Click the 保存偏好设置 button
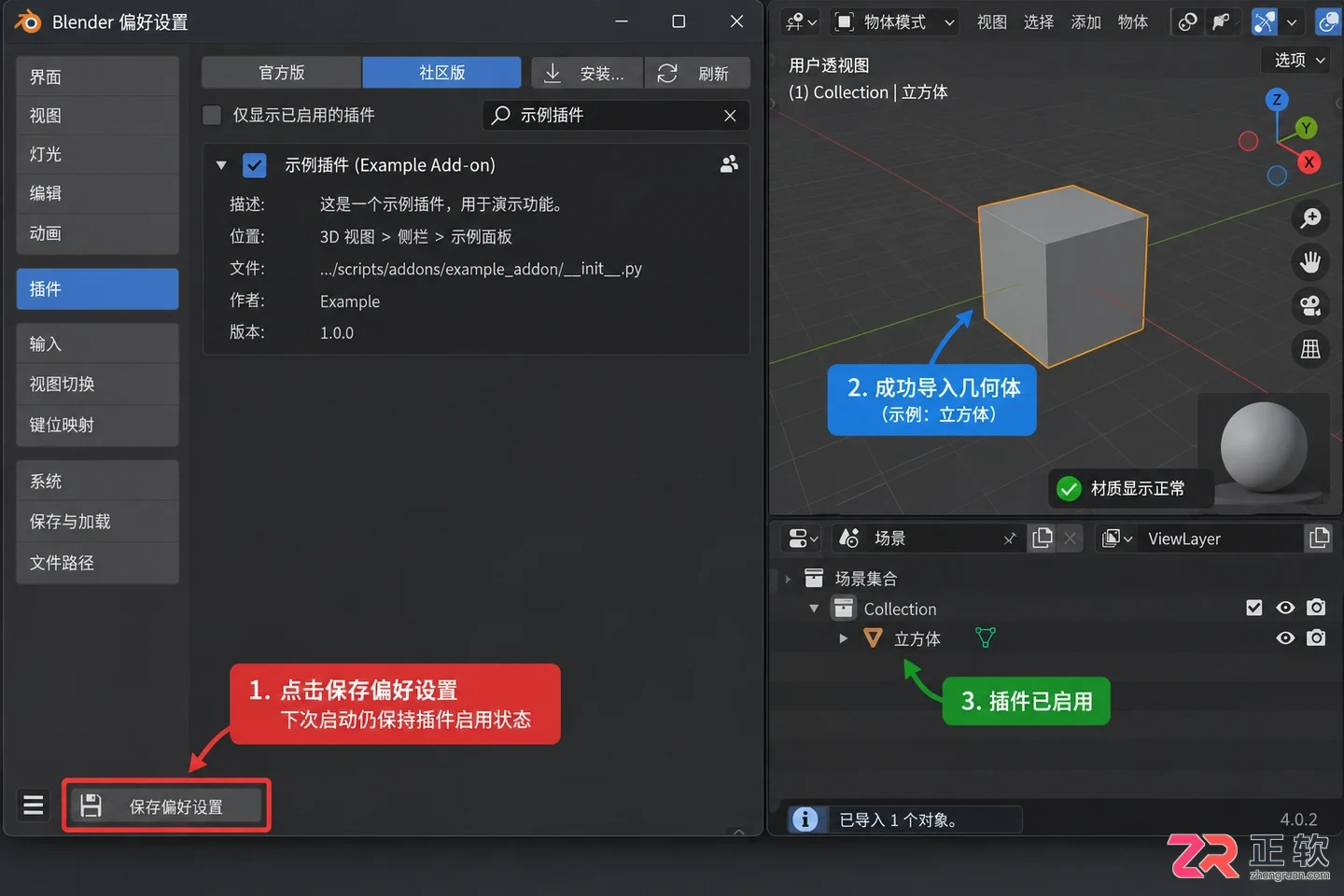Viewport: 1344px width, 896px height. coord(167,806)
